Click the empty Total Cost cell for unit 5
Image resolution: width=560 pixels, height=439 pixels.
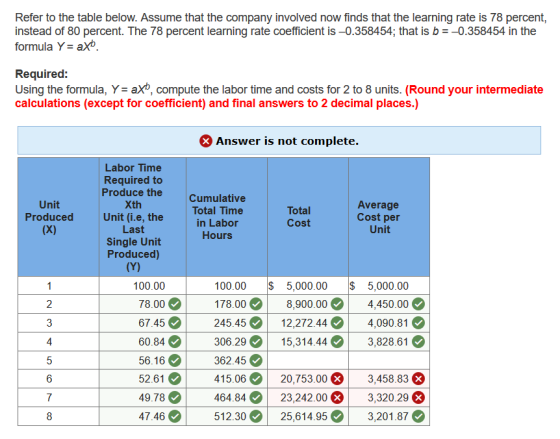(x=308, y=360)
